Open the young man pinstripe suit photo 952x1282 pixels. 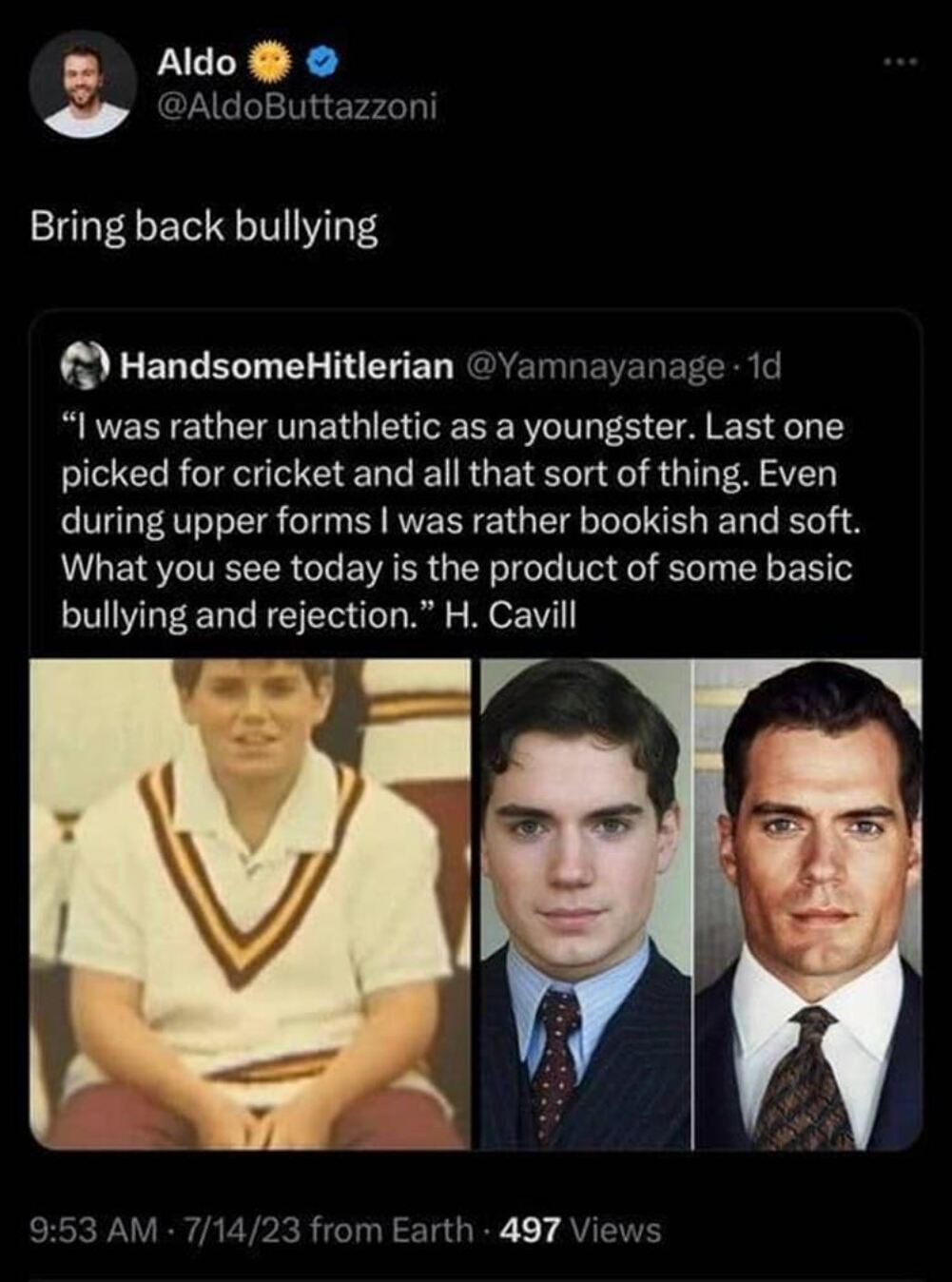[x=586, y=903]
